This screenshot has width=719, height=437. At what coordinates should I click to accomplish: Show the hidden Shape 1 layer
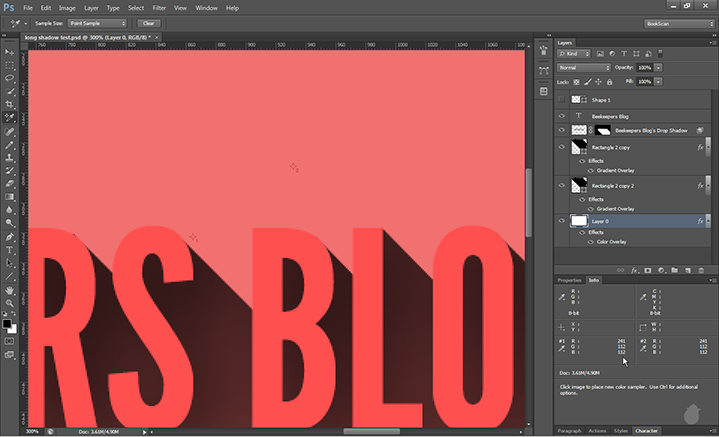(x=562, y=100)
